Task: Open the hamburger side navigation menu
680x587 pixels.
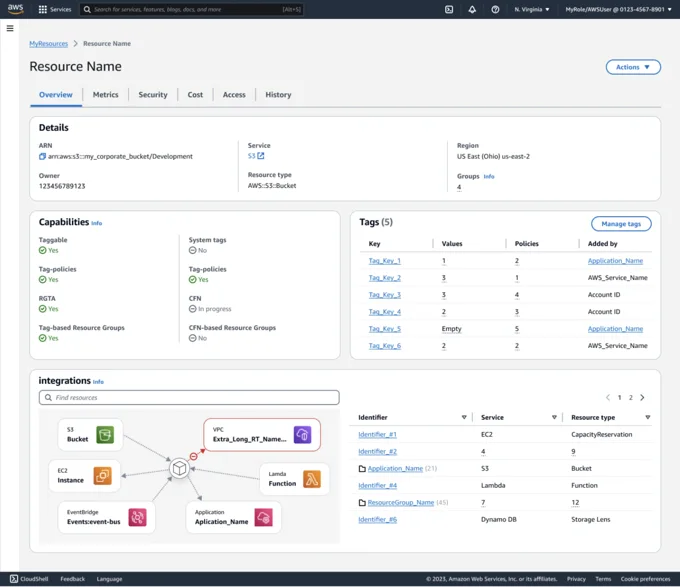Action: pos(10,28)
